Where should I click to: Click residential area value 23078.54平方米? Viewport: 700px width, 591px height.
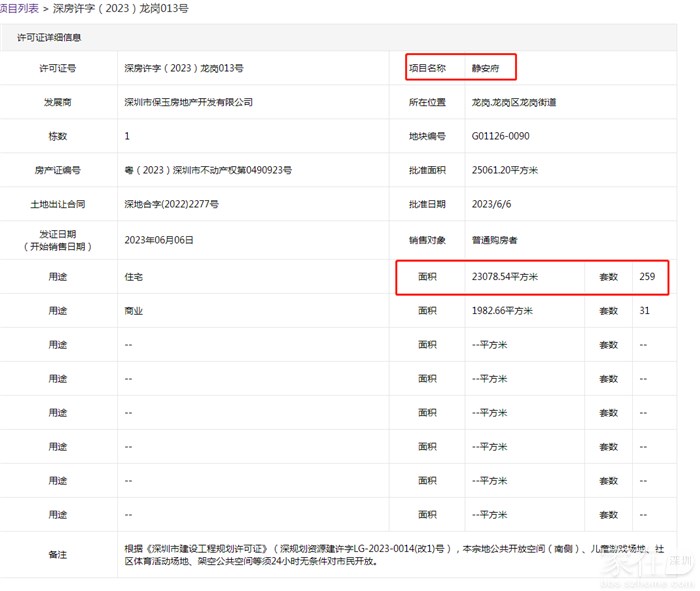click(x=511, y=276)
